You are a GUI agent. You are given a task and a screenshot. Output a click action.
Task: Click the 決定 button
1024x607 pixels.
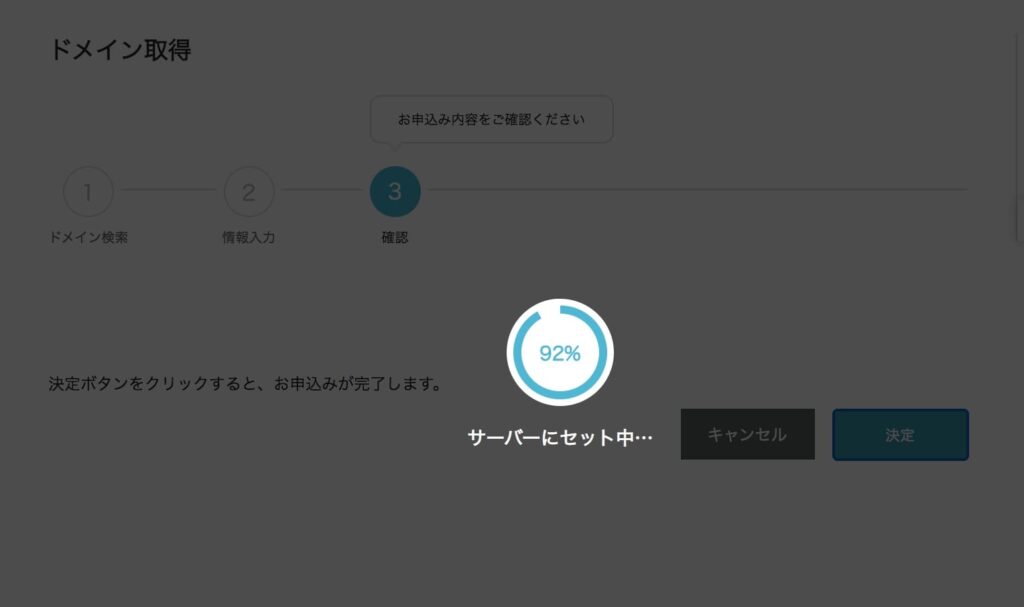click(x=900, y=435)
